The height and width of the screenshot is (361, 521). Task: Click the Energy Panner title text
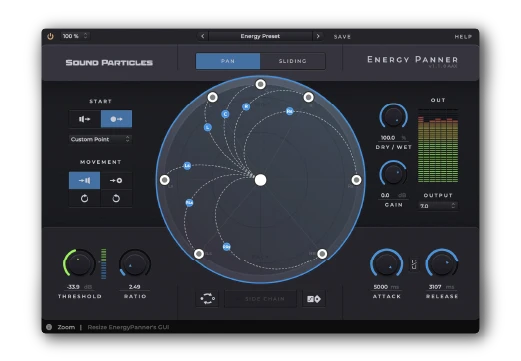coord(412,60)
